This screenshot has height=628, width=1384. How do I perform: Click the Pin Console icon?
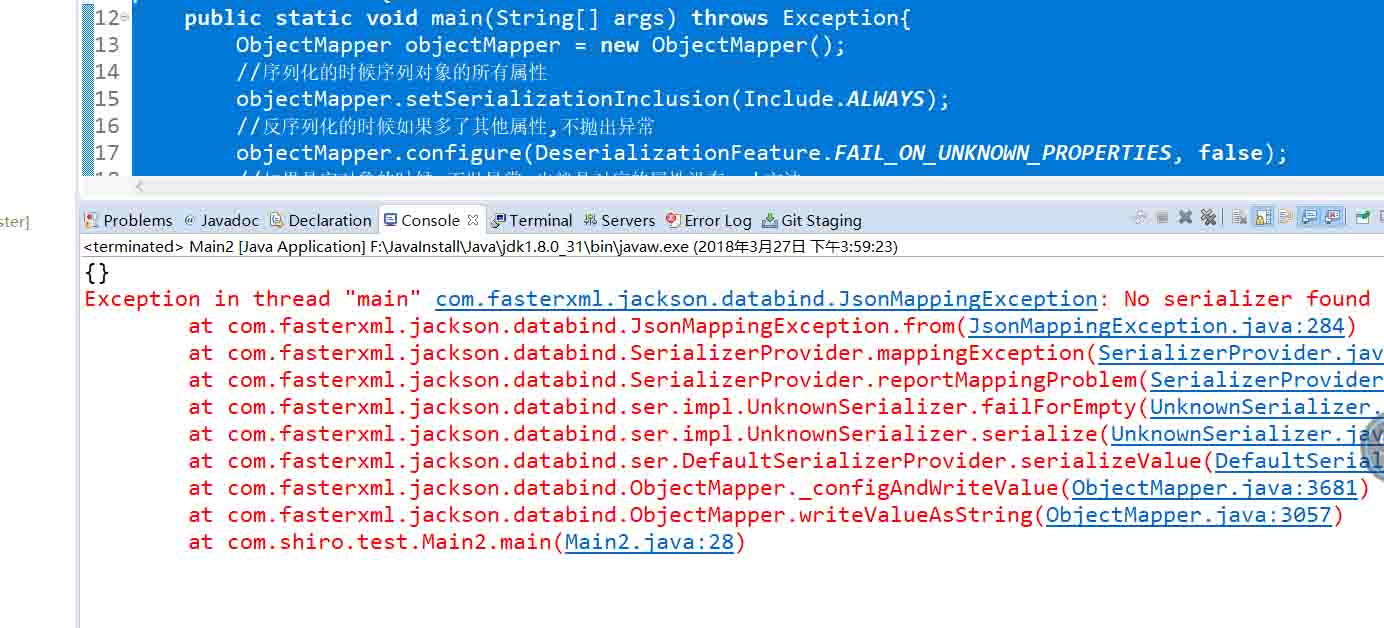click(x=1362, y=217)
